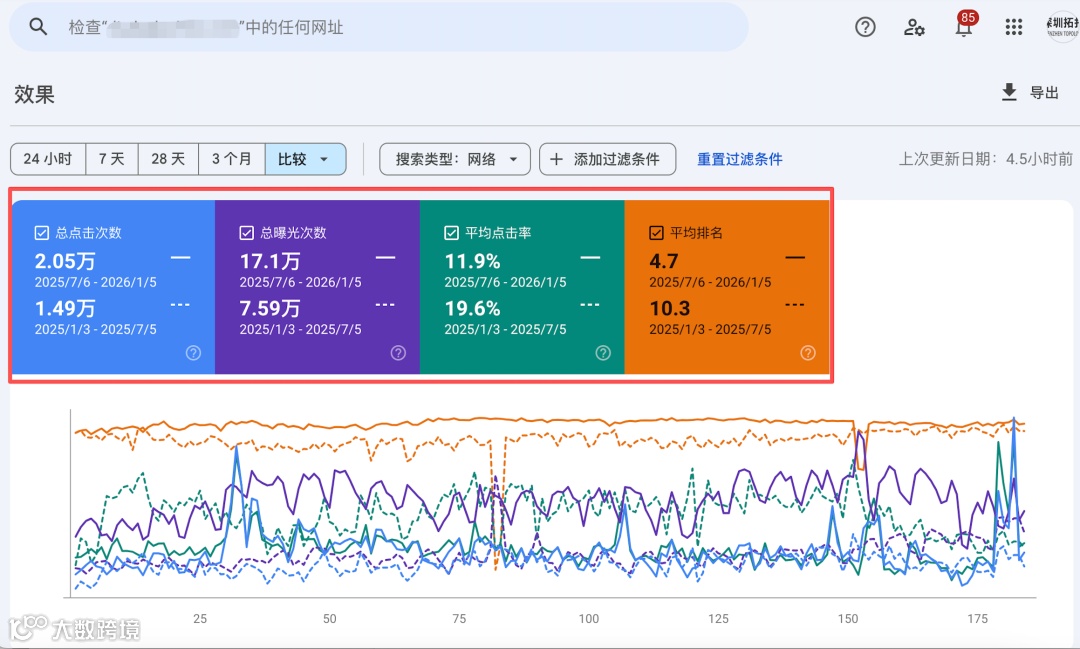The width and height of the screenshot is (1080, 649).
Task: Click the chart axis label 100
Action: point(588,619)
